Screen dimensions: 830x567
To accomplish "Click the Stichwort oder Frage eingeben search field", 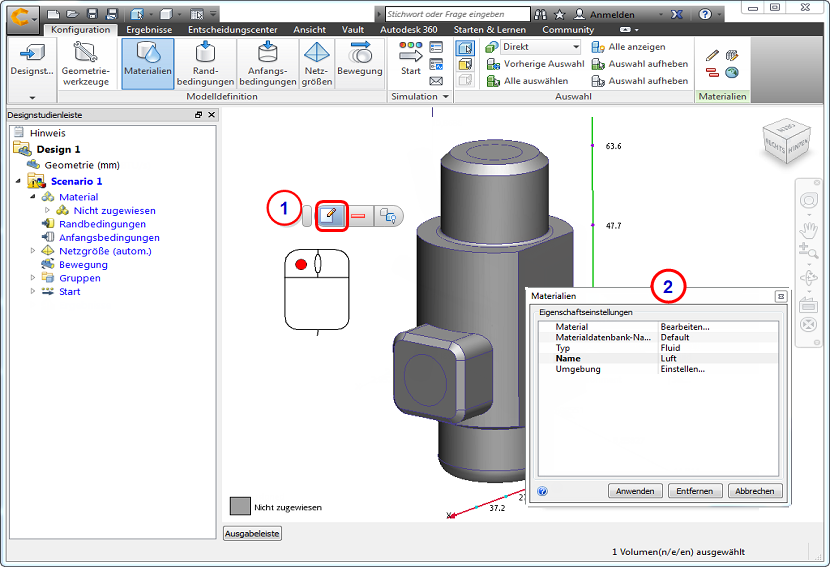I will [457, 14].
